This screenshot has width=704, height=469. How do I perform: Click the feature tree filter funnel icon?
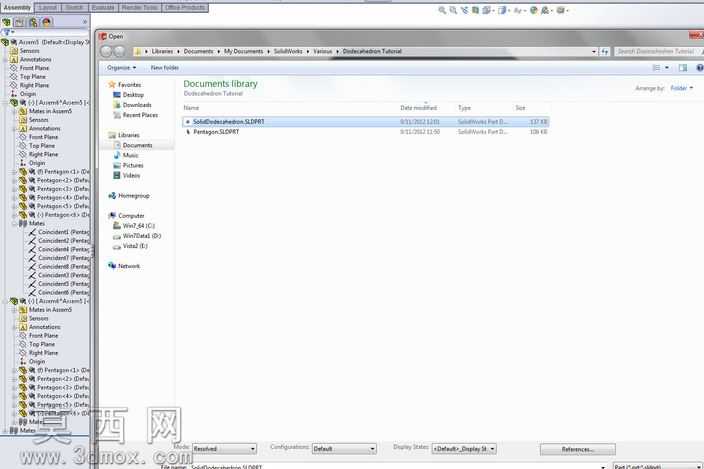(7, 32)
